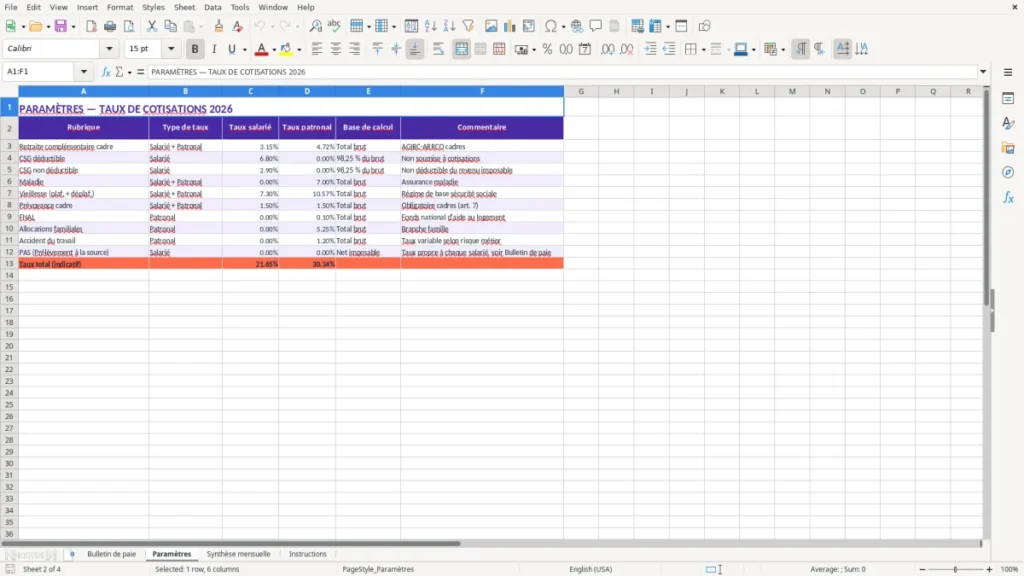The width and height of the screenshot is (1024, 576).
Task: Cut the selection with scissors icon
Action: pos(152,26)
